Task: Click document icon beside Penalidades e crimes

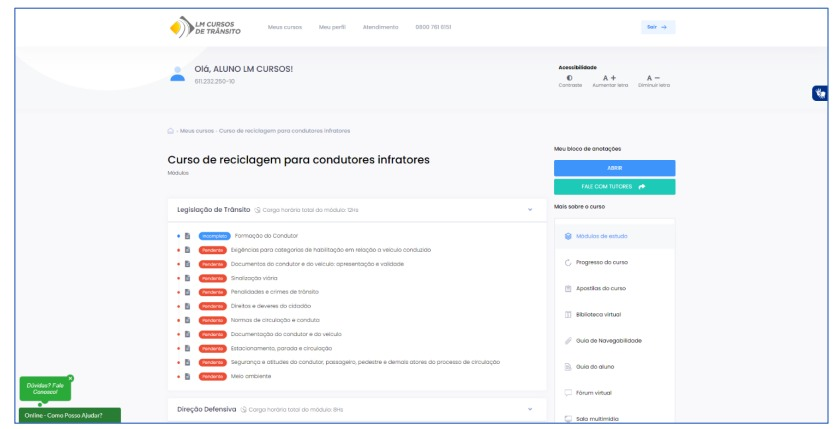Action: (187, 292)
